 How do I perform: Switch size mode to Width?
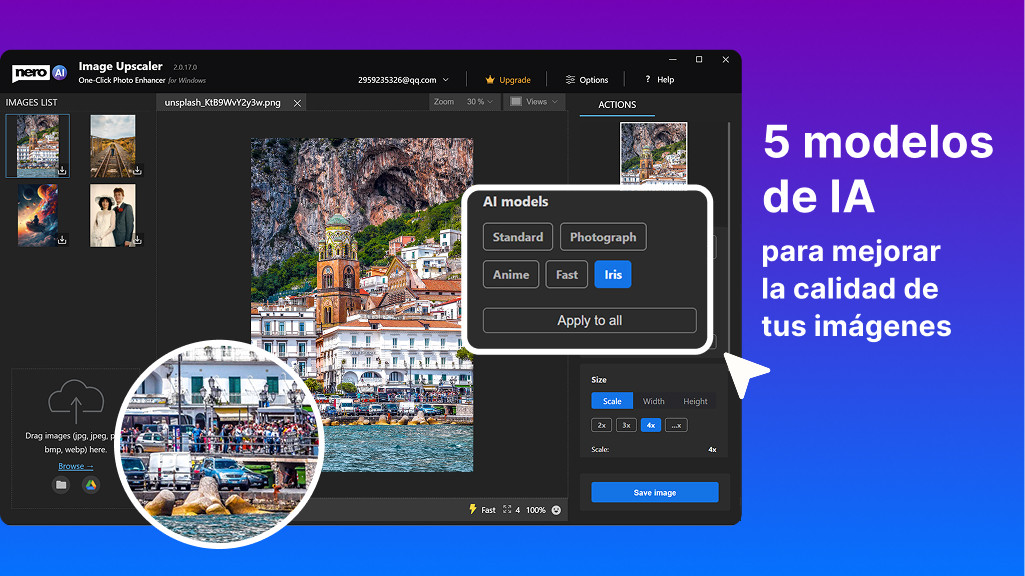click(x=653, y=400)
